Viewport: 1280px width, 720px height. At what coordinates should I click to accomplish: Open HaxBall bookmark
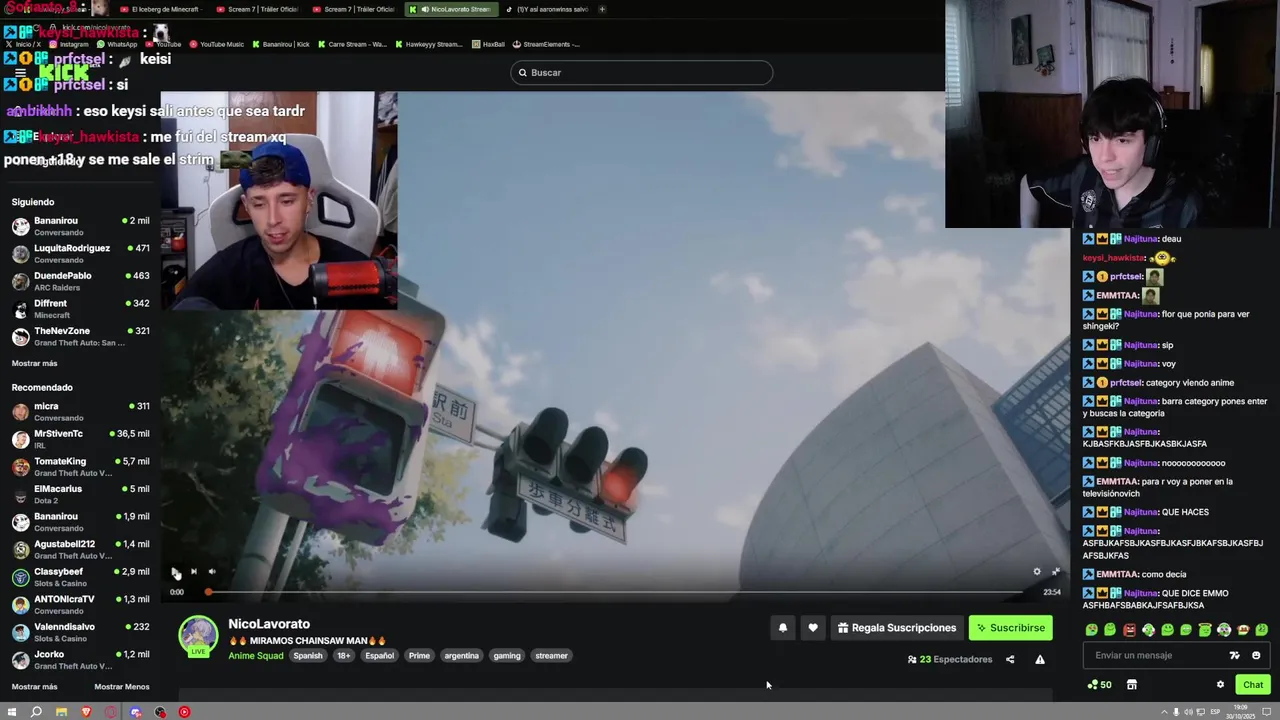(x=488, y=44)
